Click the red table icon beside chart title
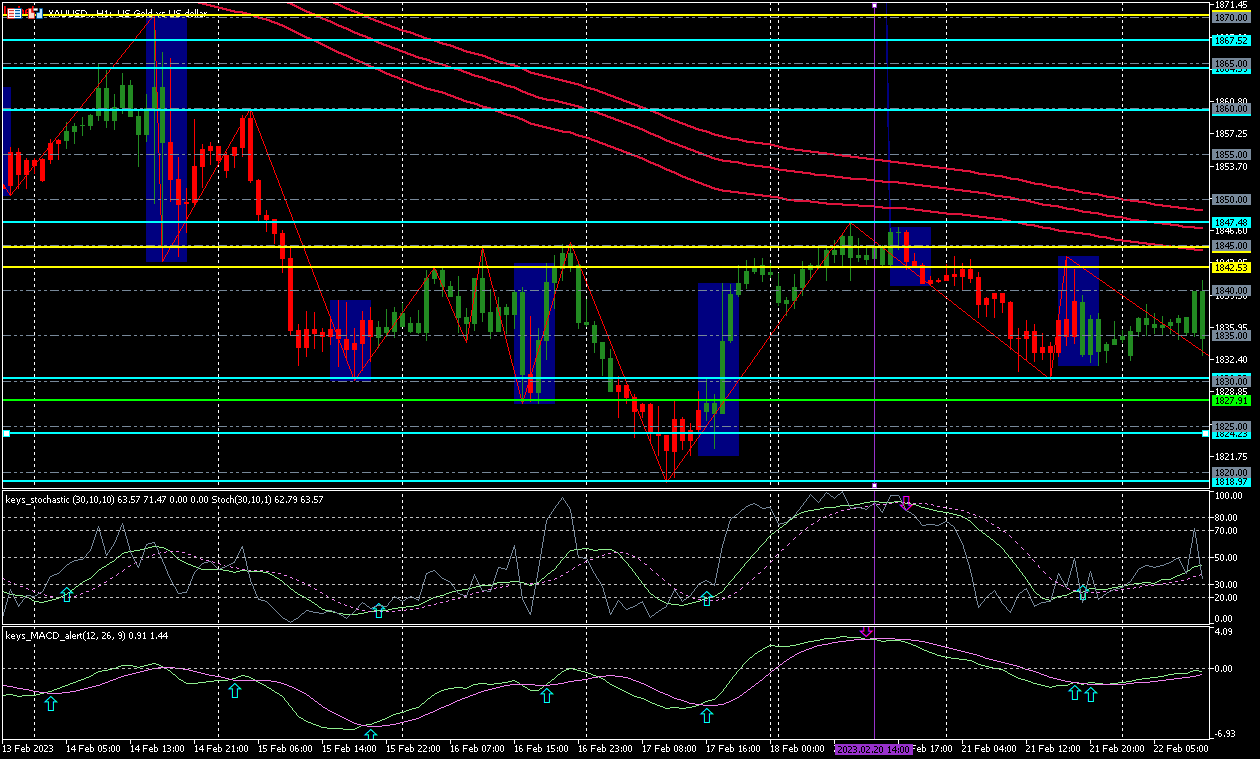Viewport: 1260px width, 759px height. (12, 13)
